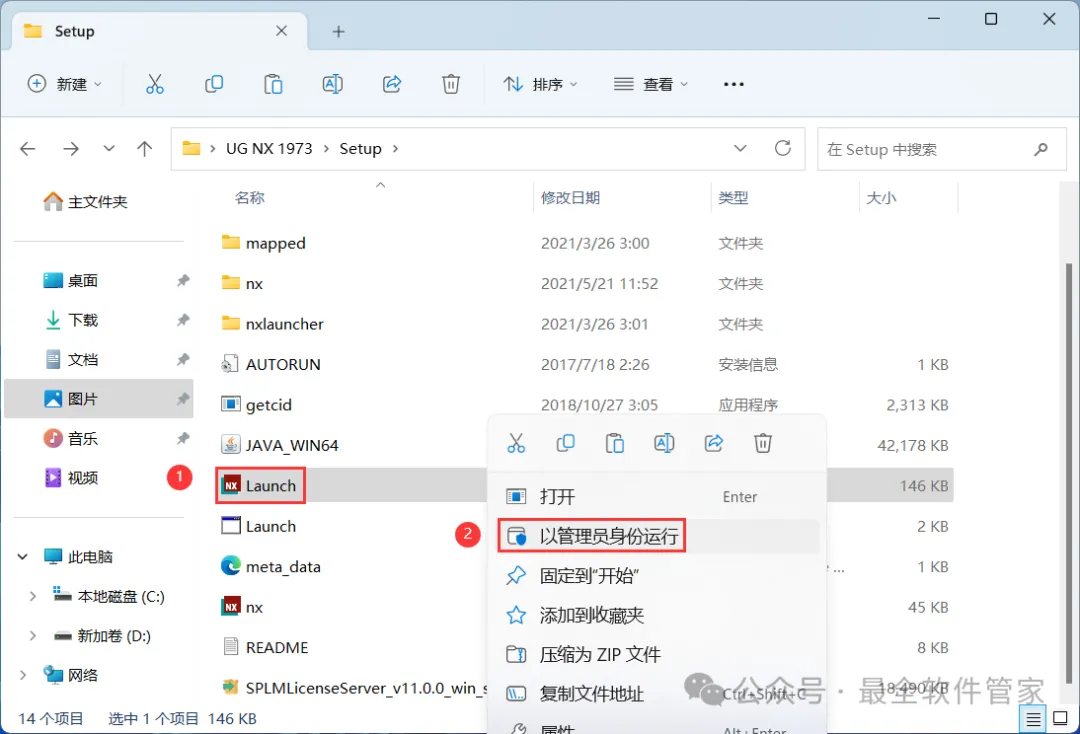Click the Delete icon in the context menu
The height and width of the screenshot is (734, 1080).
(x=762, y=443)
